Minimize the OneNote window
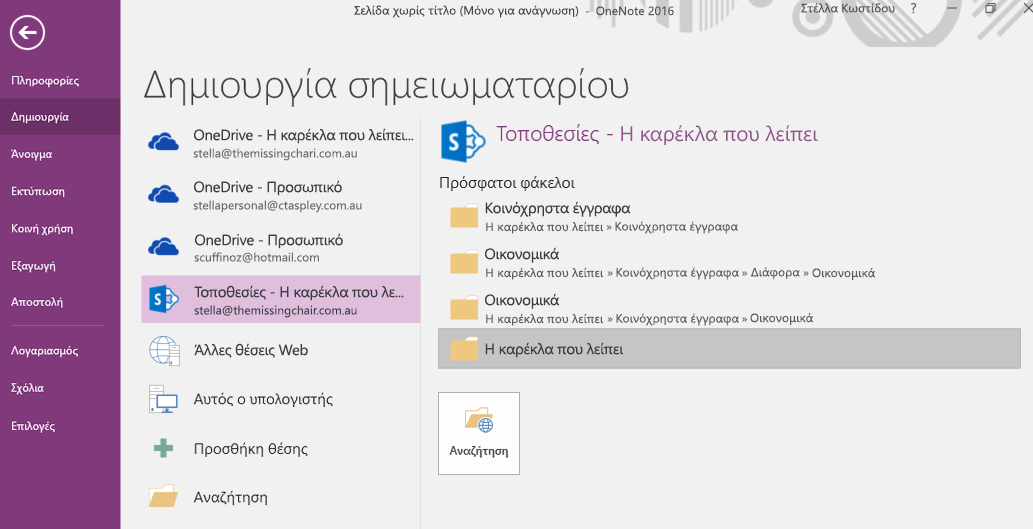 click(x=952, y=9)
